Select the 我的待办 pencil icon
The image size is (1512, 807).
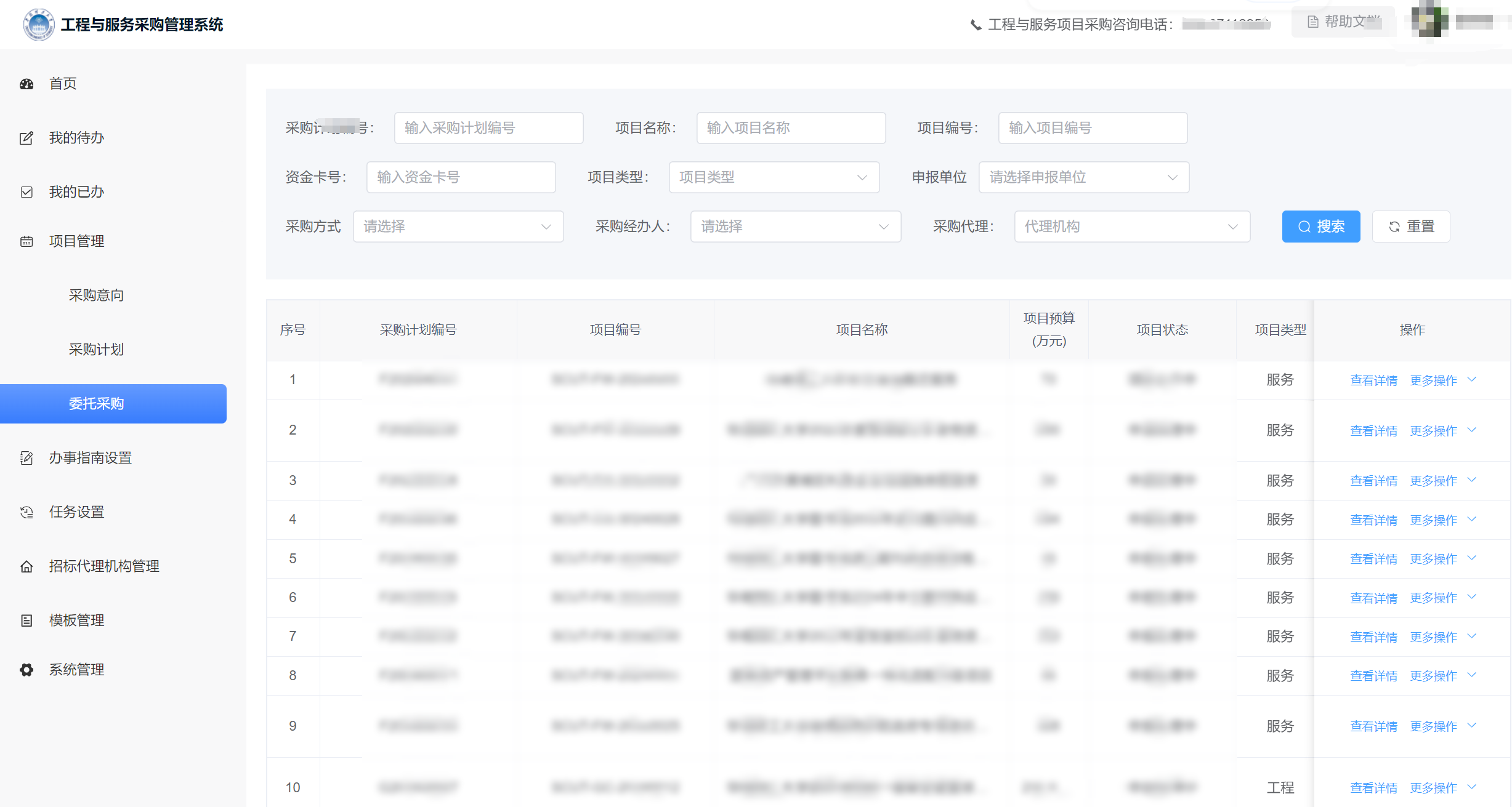pos(27,138)
